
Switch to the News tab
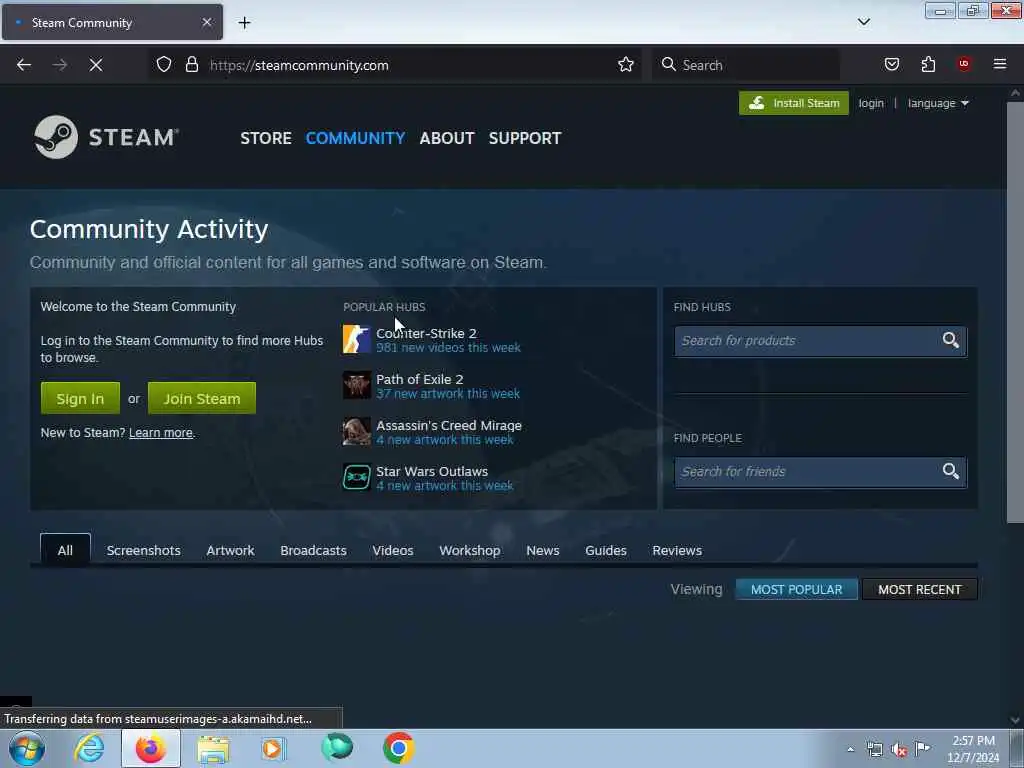coord(543,551)
